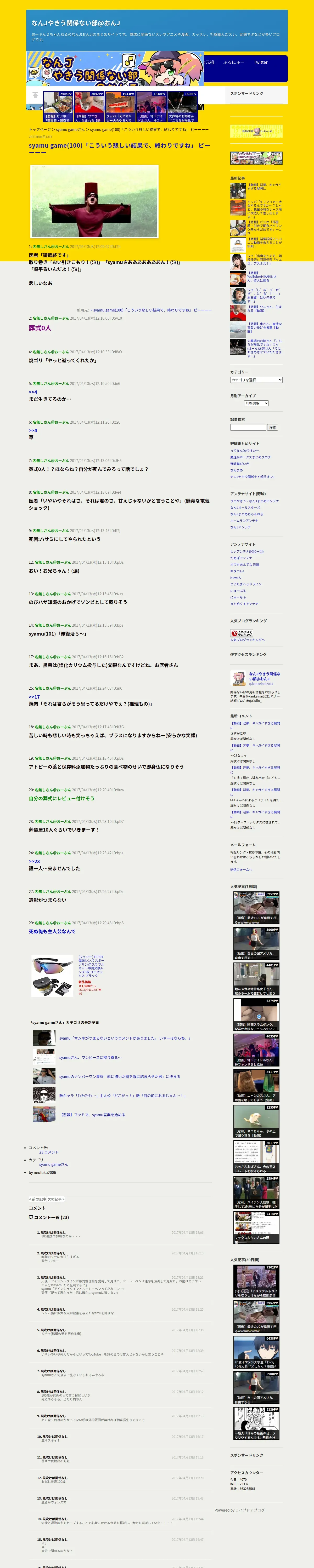Go to 前の記事 previous article
Viewport: 314px width, 1568px height.
point(38,1199)
